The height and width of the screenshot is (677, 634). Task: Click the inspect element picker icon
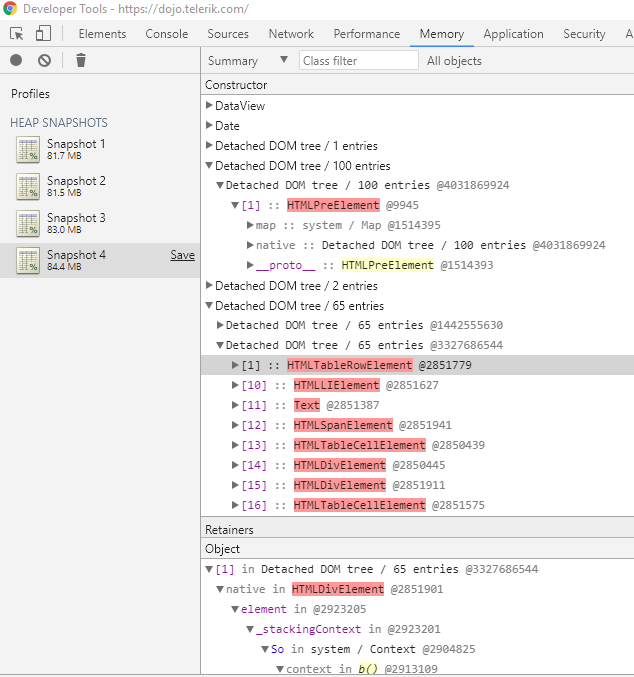coord(16,33)
